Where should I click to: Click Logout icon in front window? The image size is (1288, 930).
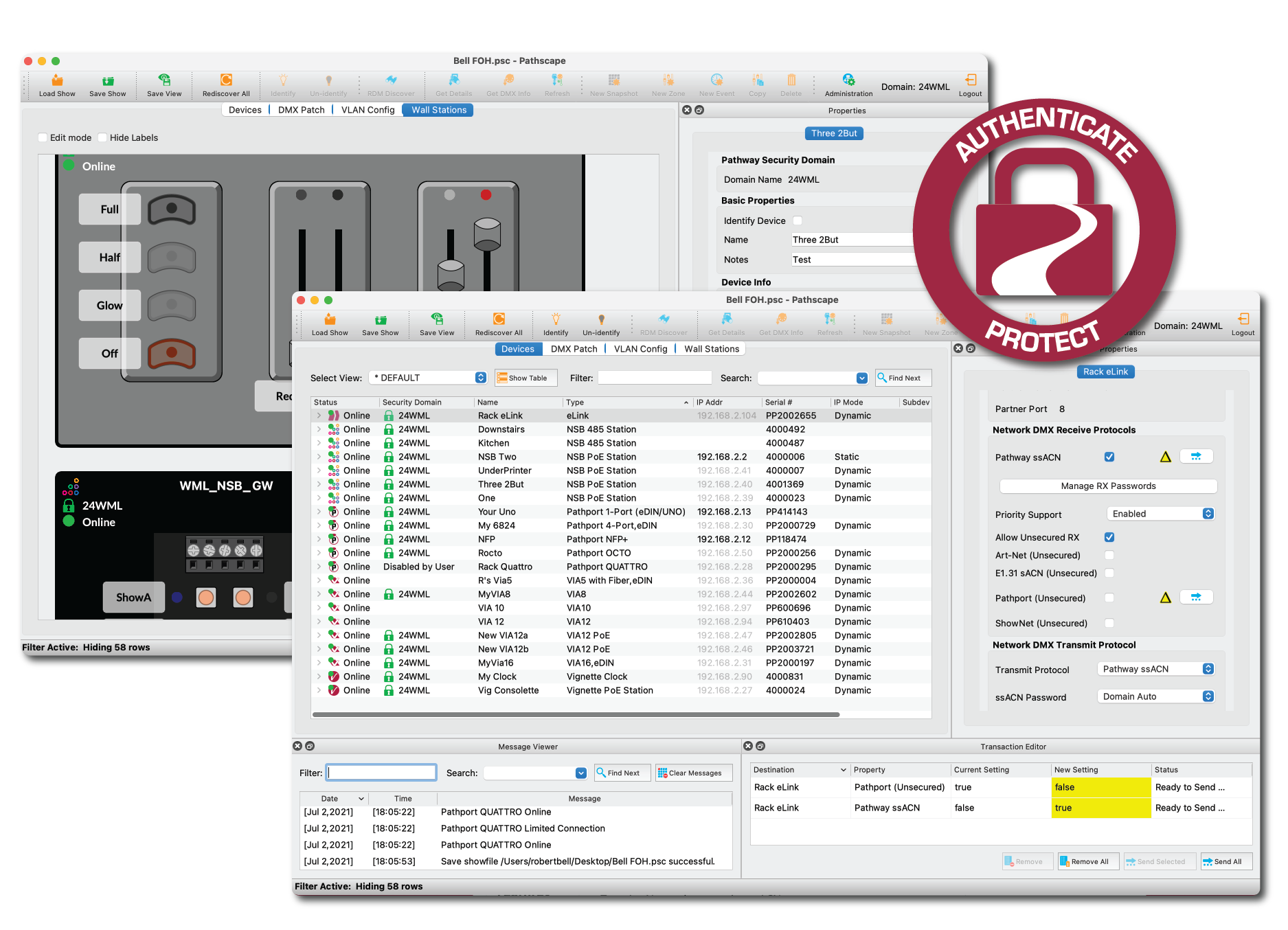[x=1243, y=319]
